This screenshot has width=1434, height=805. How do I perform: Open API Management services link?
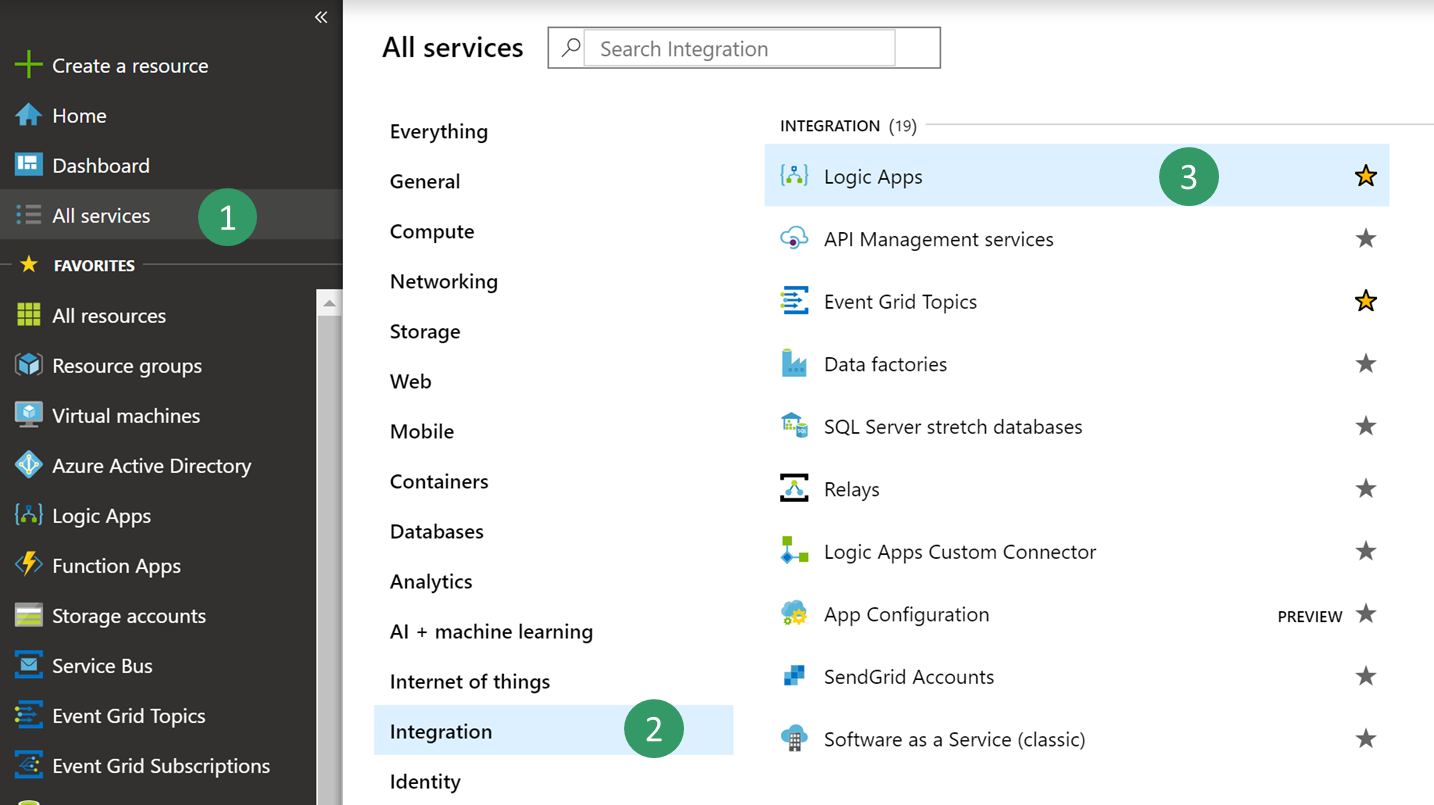click(939, 239)
